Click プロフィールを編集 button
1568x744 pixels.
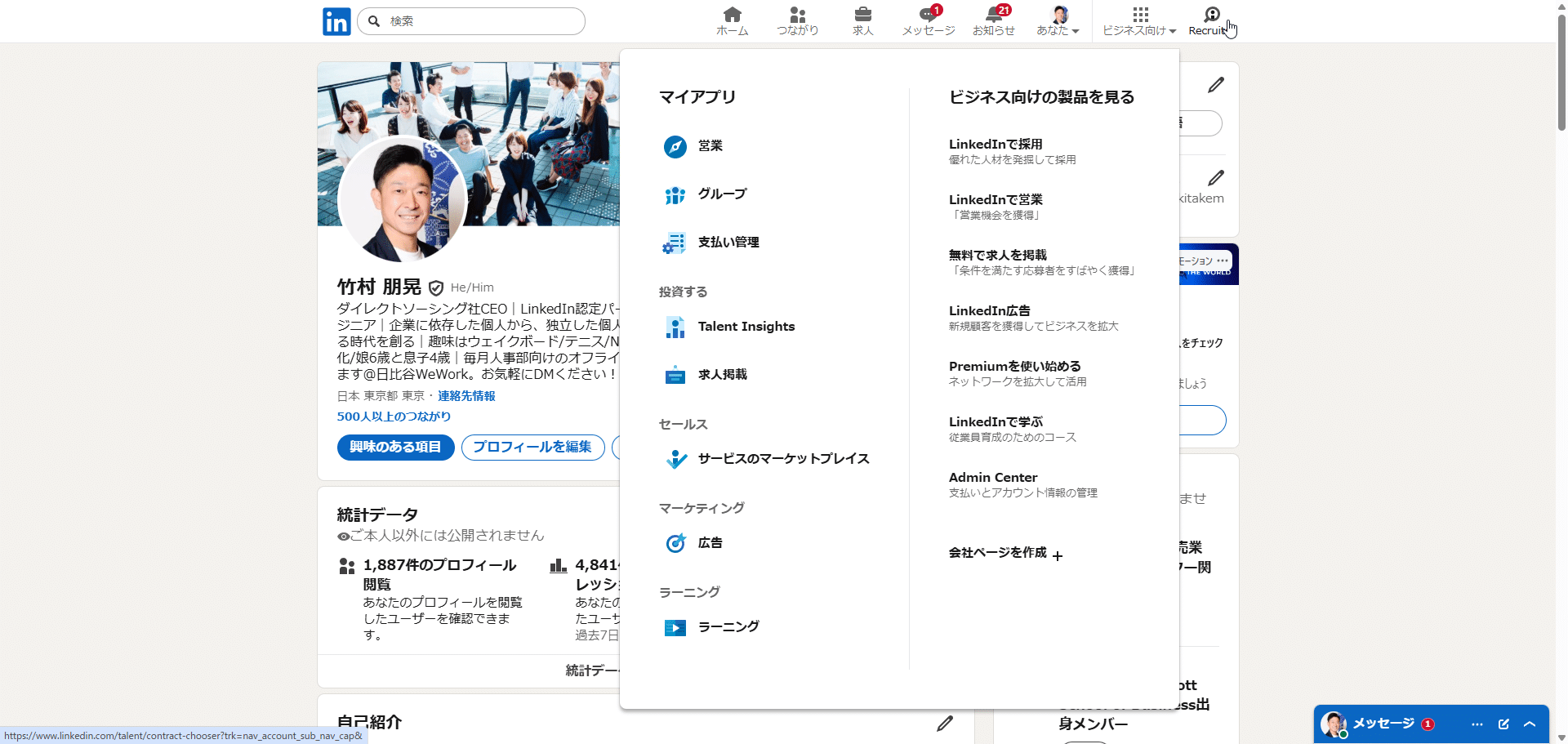click(532, 448)
